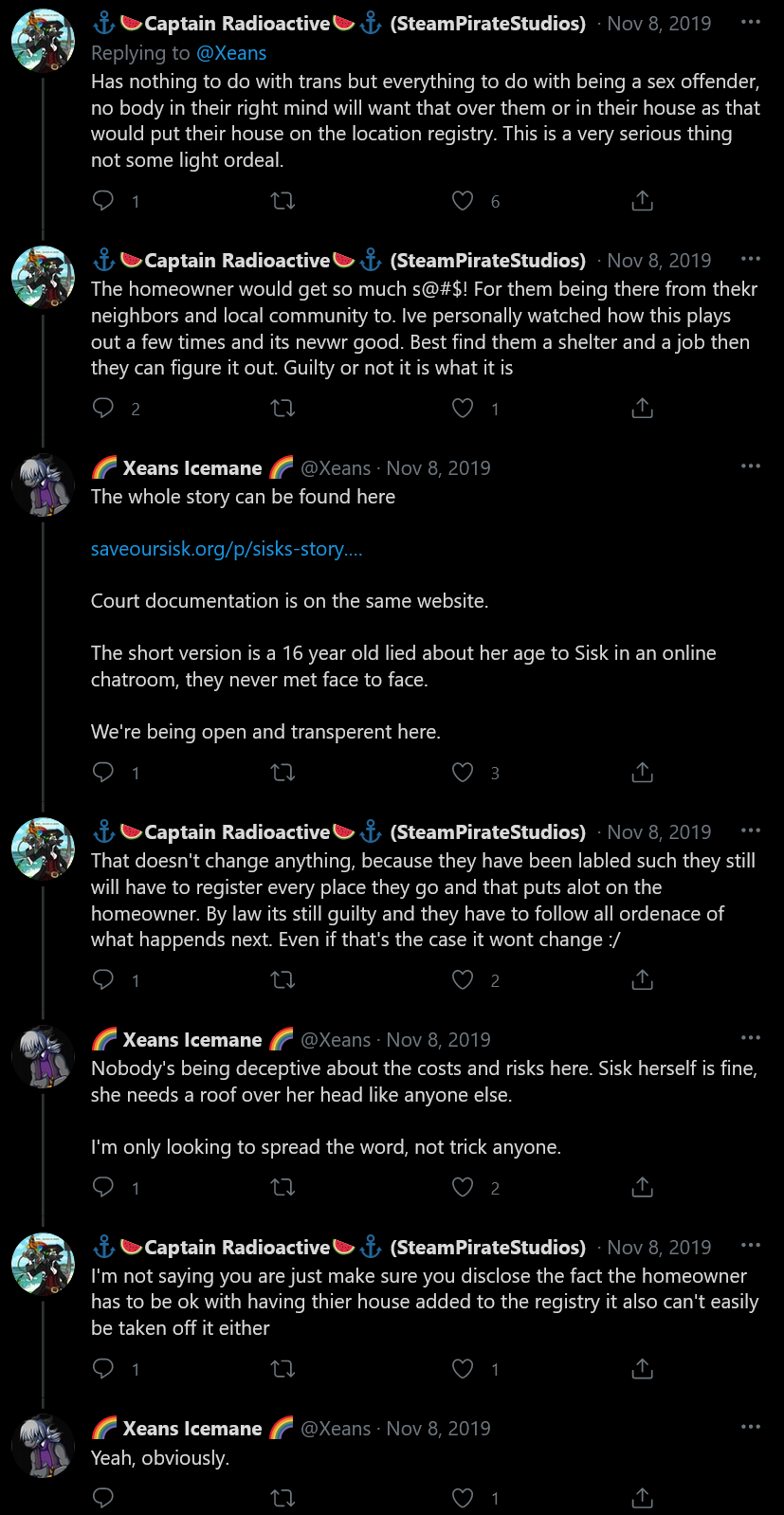784x1515 pixels.
Task: Like Xeans' tweet with 3 likes
Action: (463, 772)
